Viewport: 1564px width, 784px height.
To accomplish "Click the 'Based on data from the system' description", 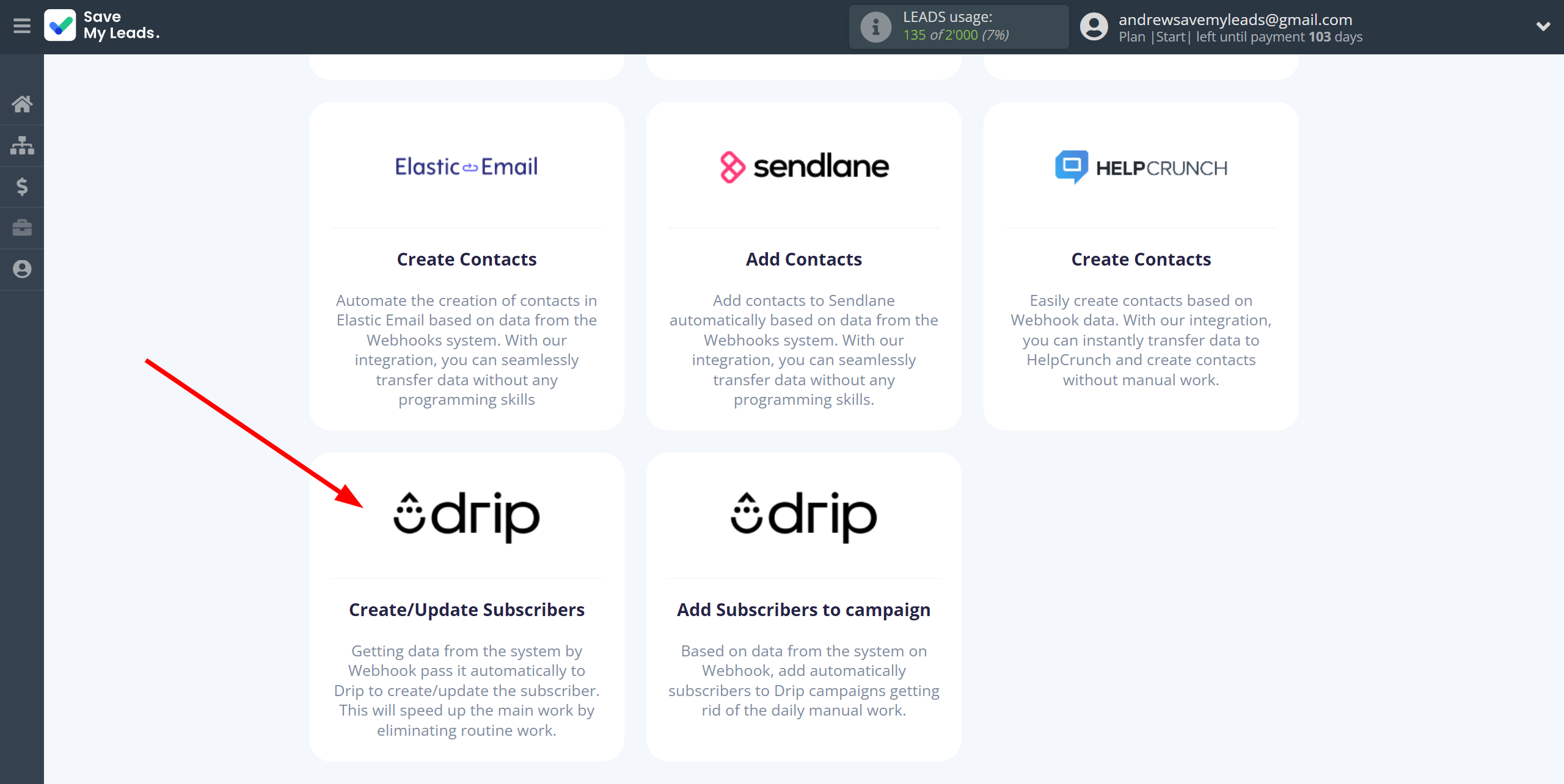I will tap(804, 681).
